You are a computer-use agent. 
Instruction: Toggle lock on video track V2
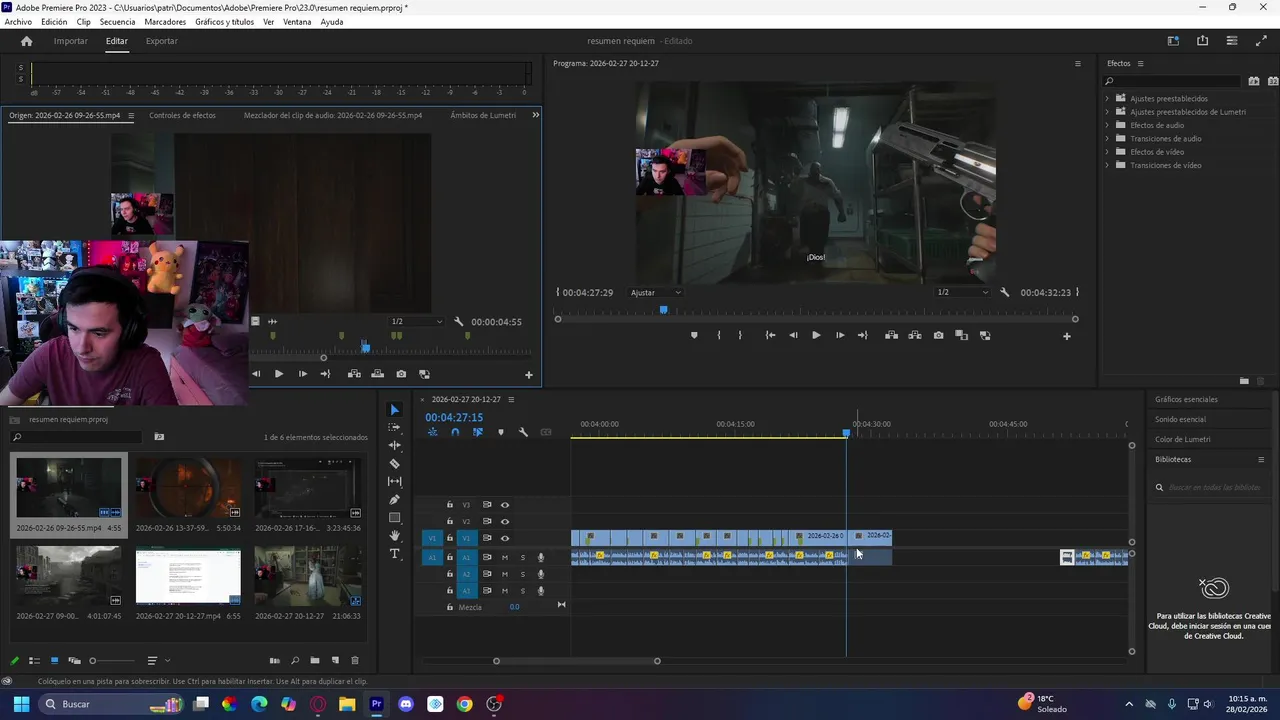coord(450,521)
